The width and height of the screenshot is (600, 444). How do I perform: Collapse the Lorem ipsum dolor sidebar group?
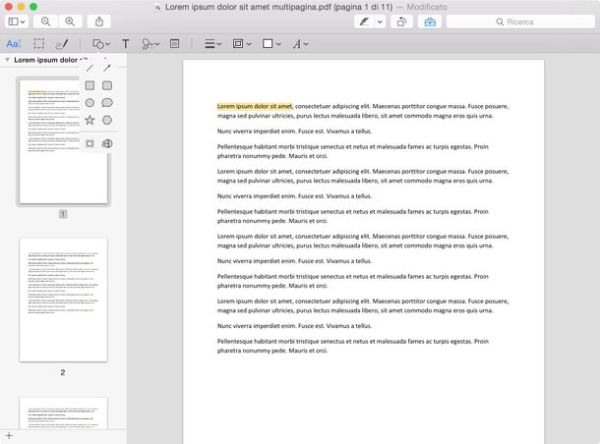coord(7,60)
